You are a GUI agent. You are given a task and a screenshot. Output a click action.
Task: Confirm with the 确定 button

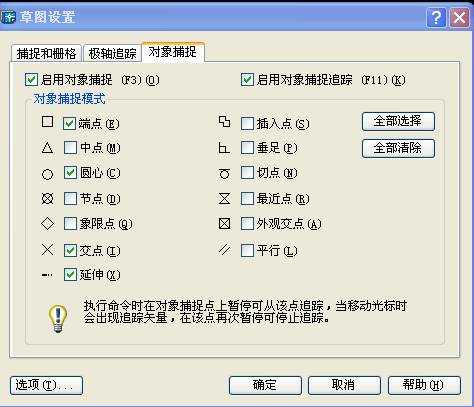(265, 385)
